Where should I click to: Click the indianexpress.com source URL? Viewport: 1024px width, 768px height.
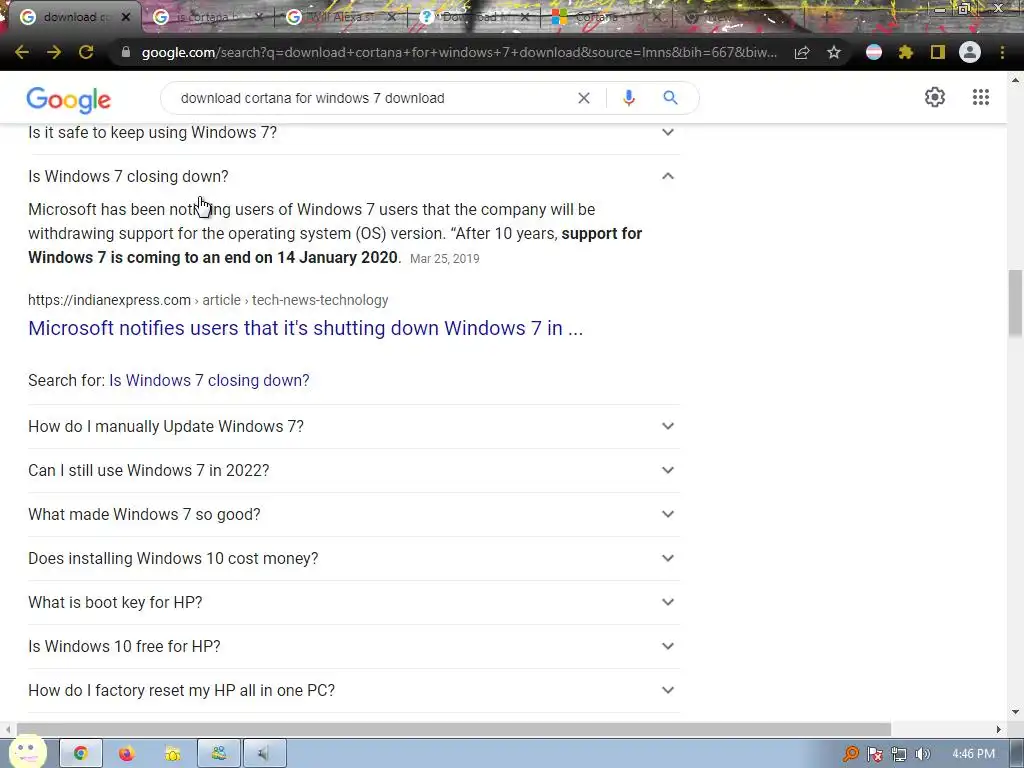(x=208, y=300)
